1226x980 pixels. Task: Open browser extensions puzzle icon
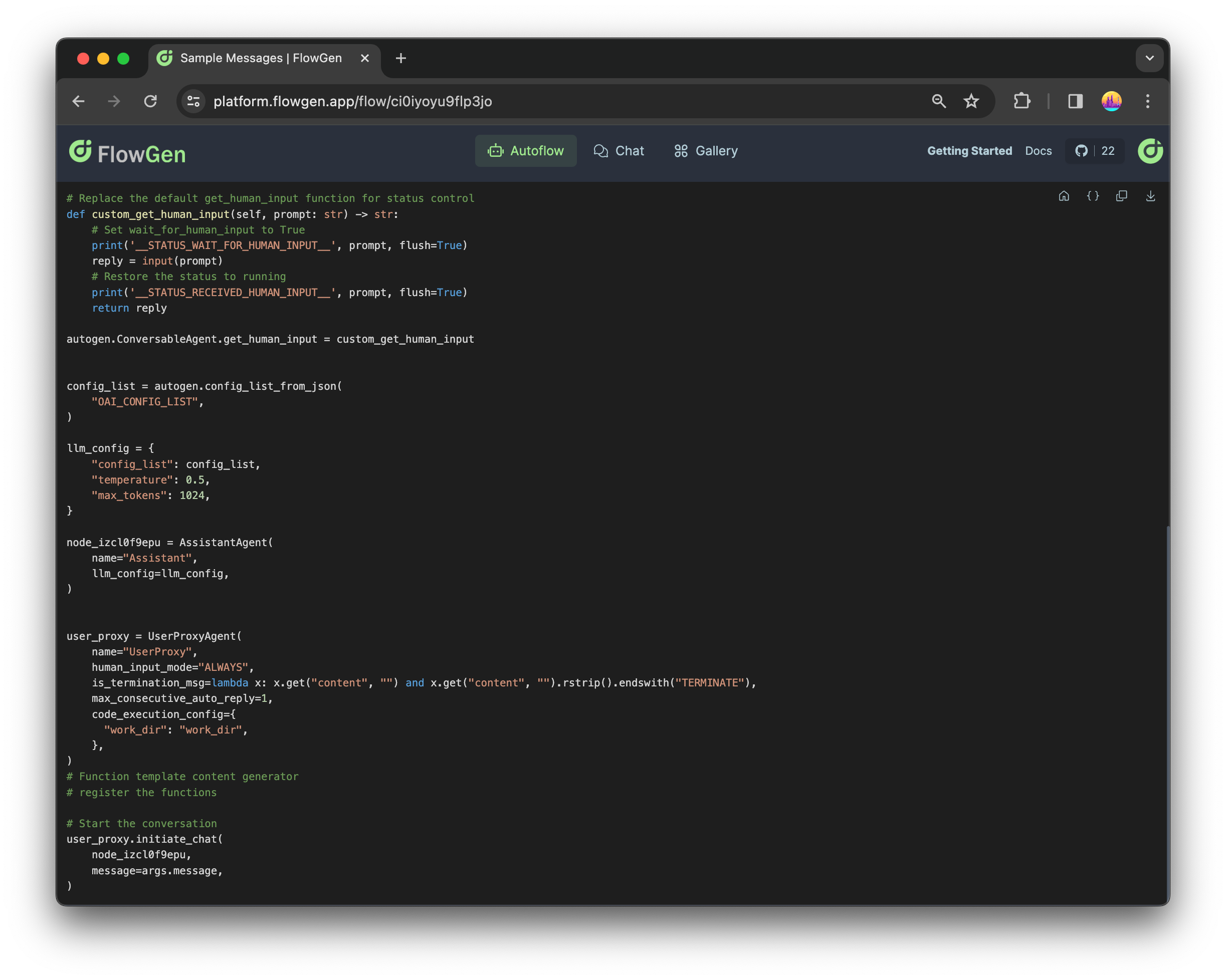point(1022,101)
